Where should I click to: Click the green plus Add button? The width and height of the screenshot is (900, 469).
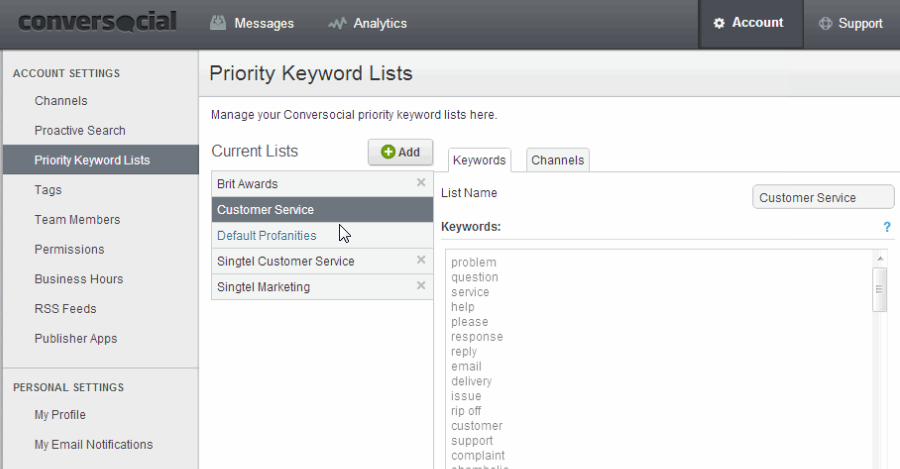[x=401, y=152]
